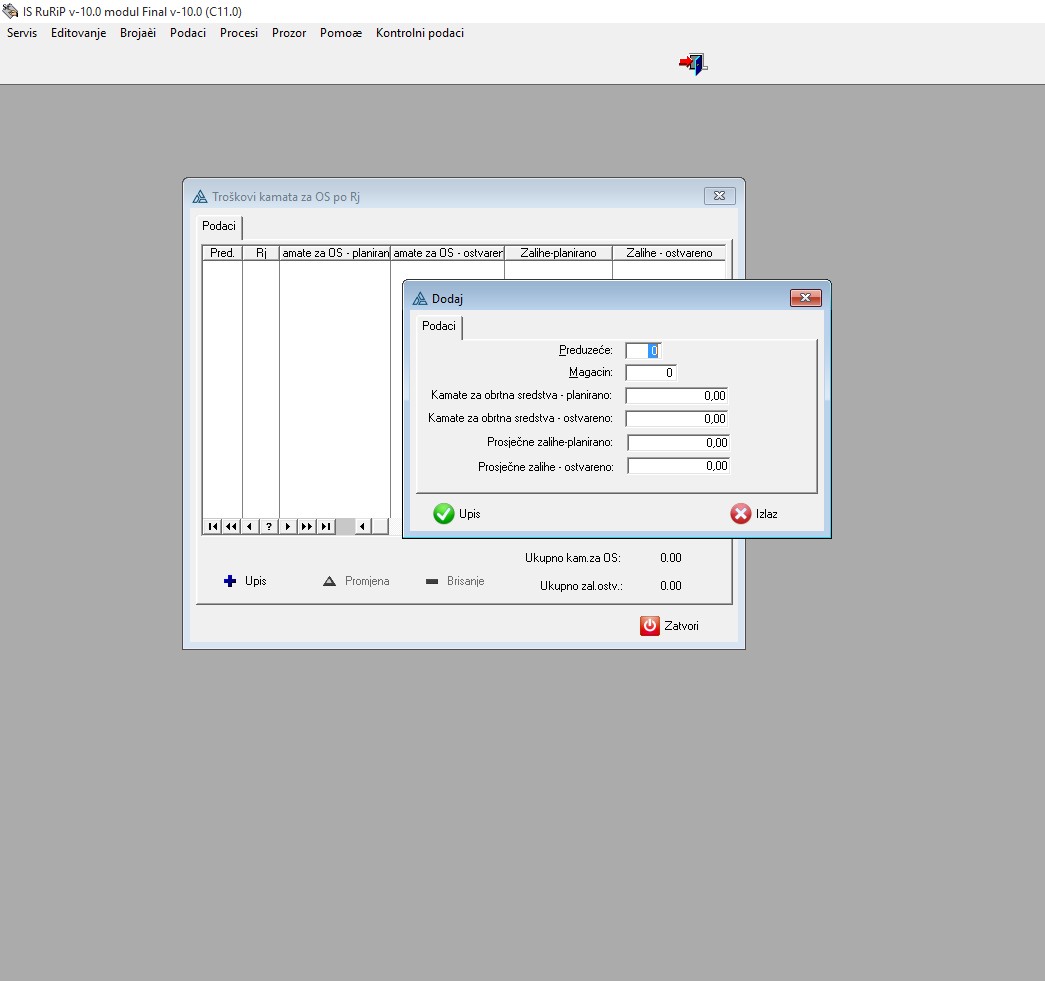1045x981 pixels.
Task: Open the Servis menu
Action: coord(22,33)
